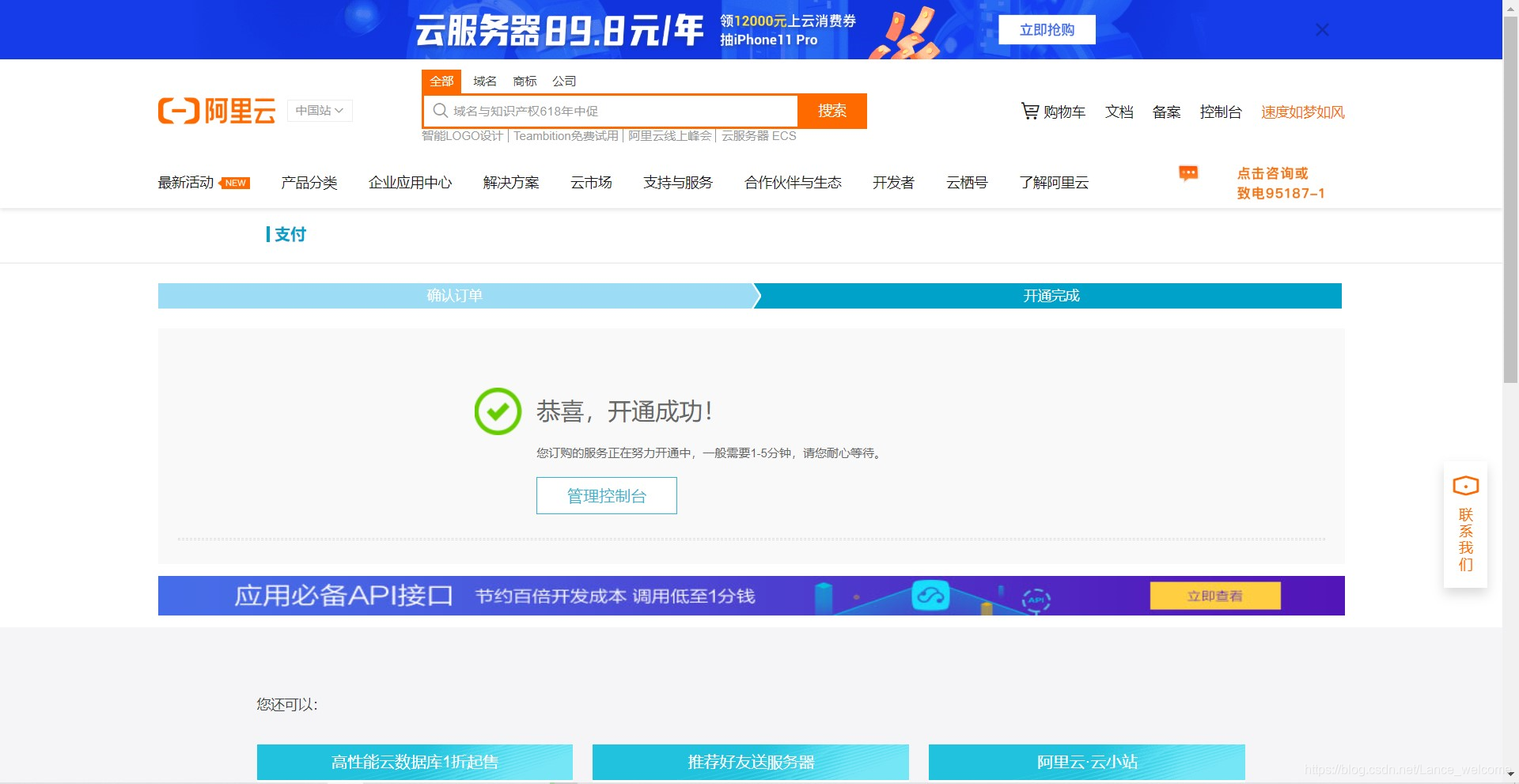Open the 支持与服务 menu
Viewport: 1519px width, 784px height.
click(678, 183)
